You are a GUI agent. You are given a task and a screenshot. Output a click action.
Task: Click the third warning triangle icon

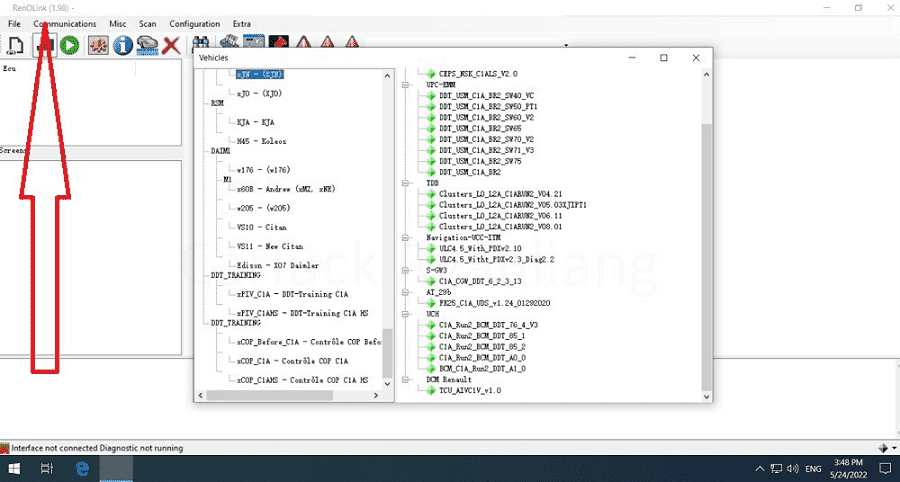point(352,42)
